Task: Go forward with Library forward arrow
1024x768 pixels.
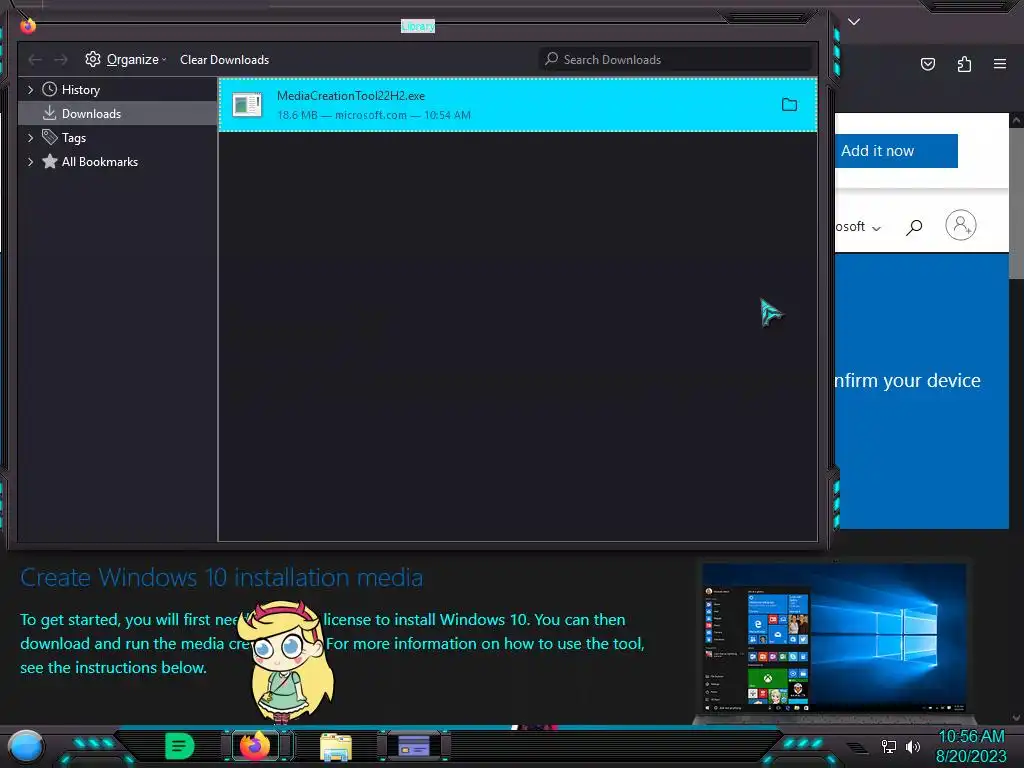Action: pyautogui.click(x=61, y=60)
